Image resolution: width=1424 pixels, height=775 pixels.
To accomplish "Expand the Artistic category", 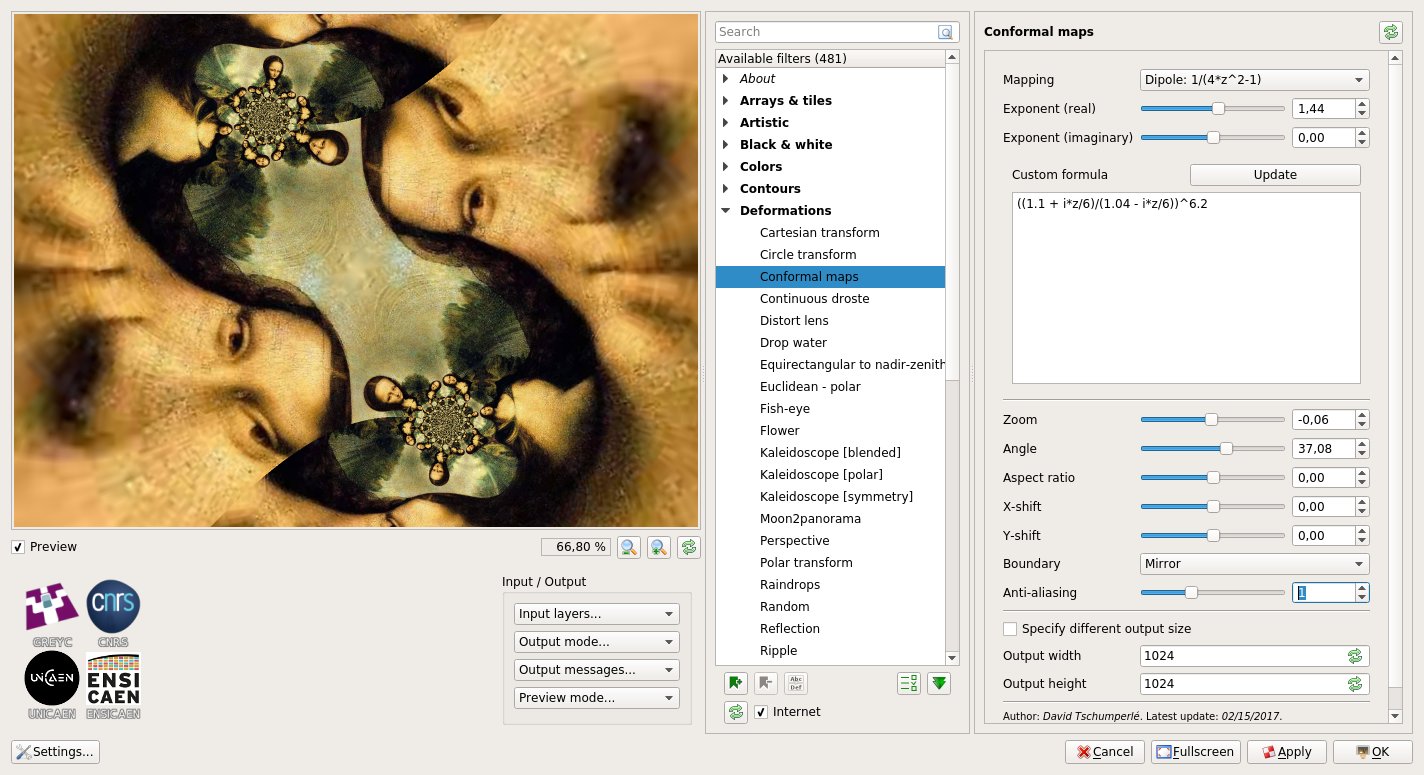I will pyautogui.click(x=726, y=123).
